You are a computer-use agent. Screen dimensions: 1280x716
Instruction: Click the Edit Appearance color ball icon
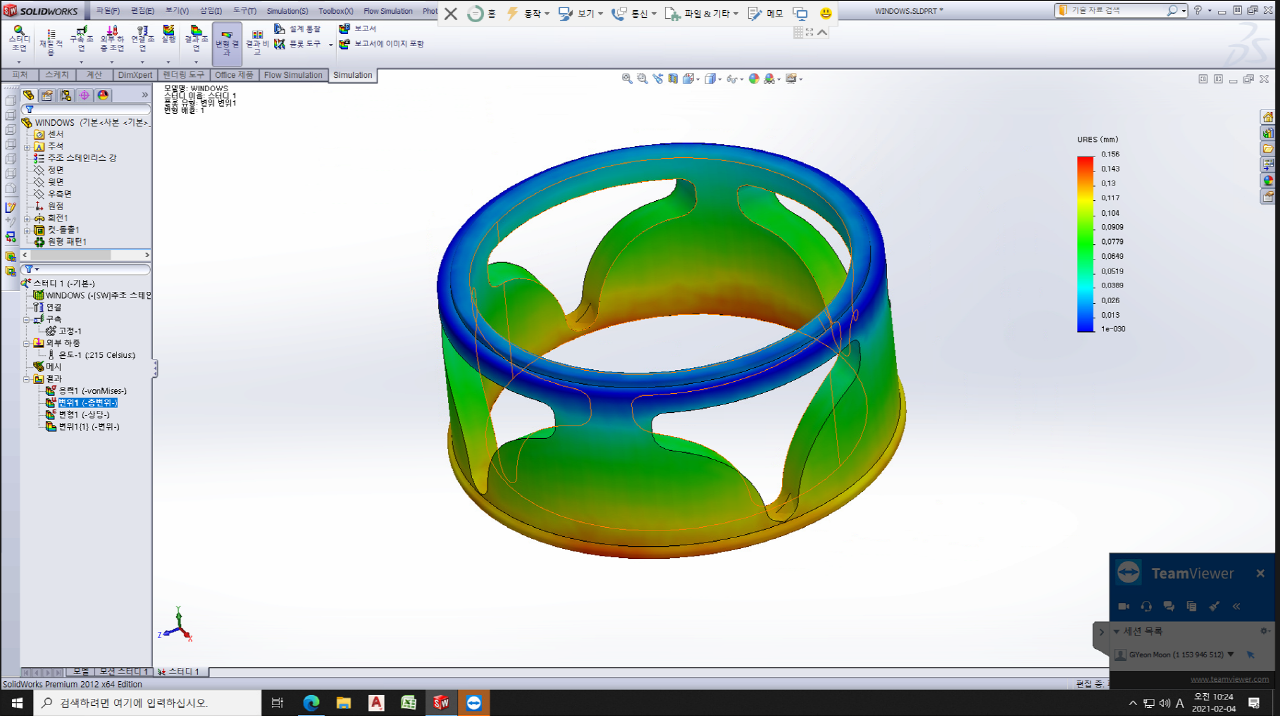coord(754,78)
